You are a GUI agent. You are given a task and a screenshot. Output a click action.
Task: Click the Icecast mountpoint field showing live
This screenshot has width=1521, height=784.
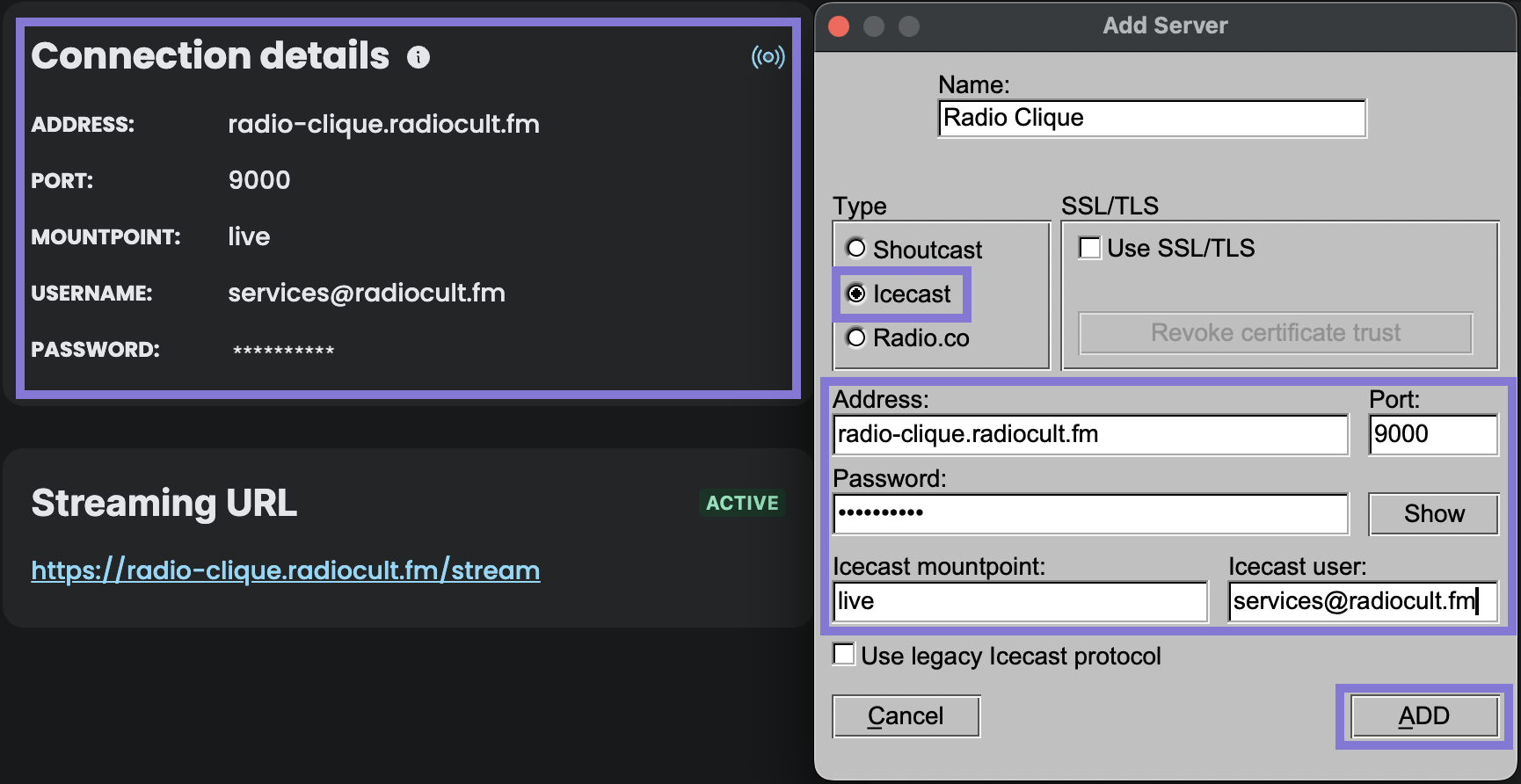[1021, 602]
